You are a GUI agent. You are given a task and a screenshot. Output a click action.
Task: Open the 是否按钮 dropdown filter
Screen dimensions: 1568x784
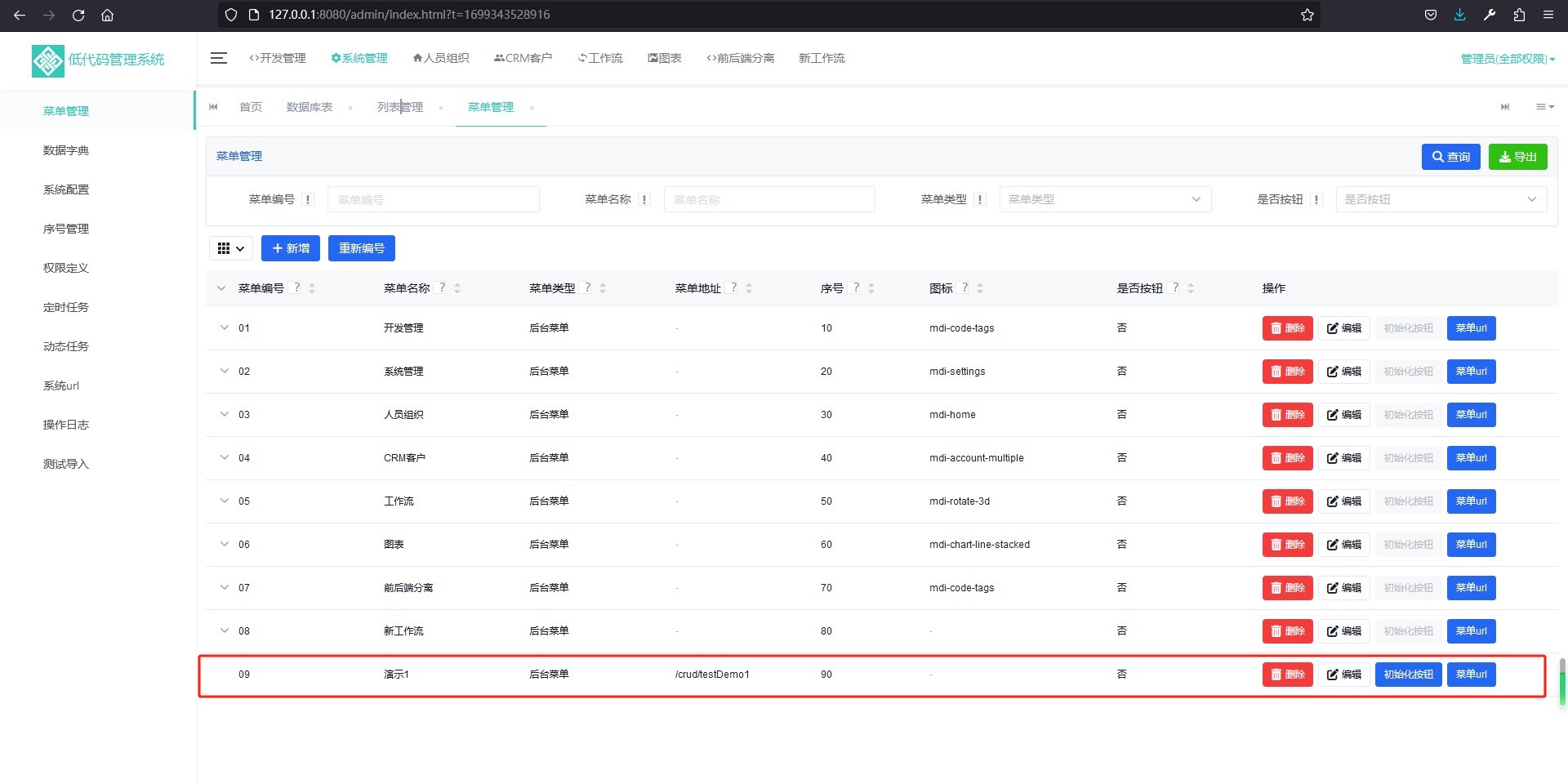pos(1441,199)
